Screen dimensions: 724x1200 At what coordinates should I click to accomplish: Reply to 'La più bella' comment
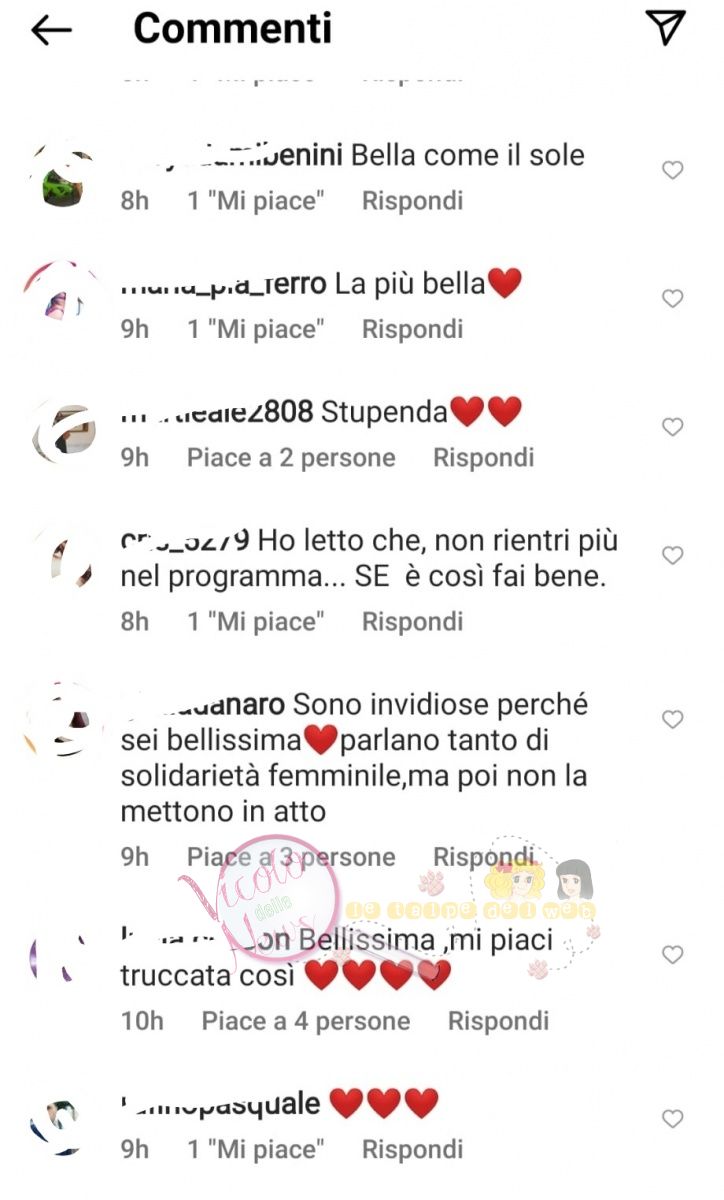[412, 329]
